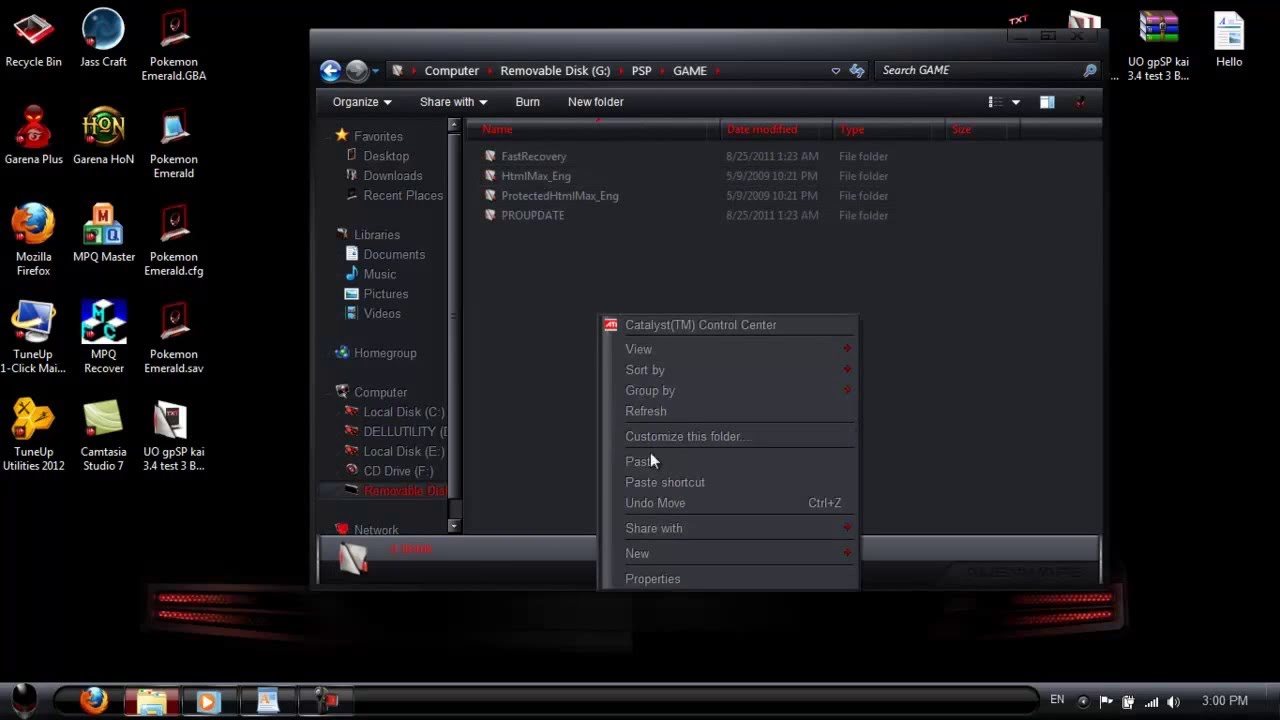Viewport: 1280px width, 720px height.
Task: Open the Organize dropdown menu
Action: pyautogui.click(x=362, y=102)
